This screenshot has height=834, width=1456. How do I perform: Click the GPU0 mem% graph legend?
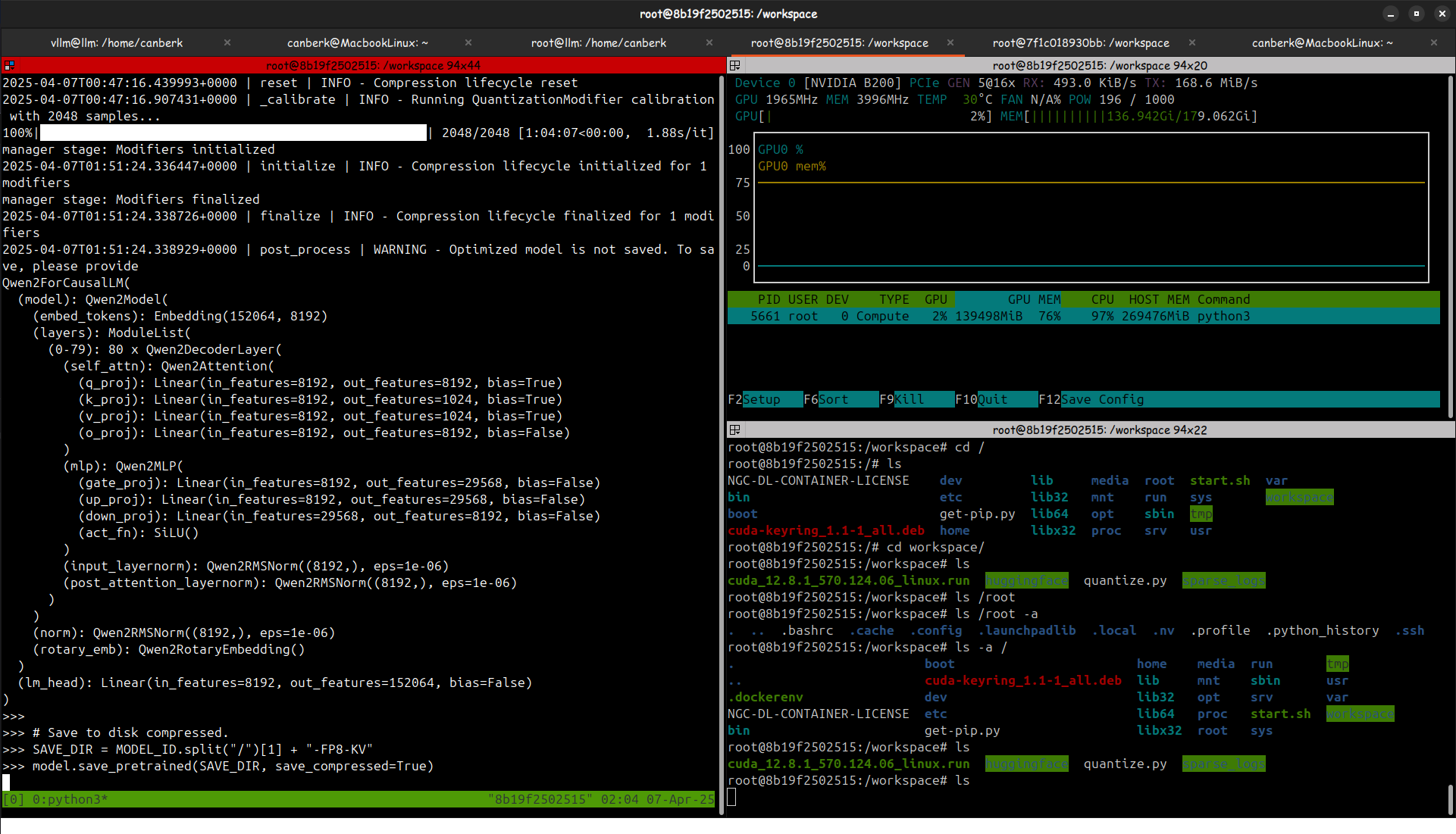pos(792,167)
